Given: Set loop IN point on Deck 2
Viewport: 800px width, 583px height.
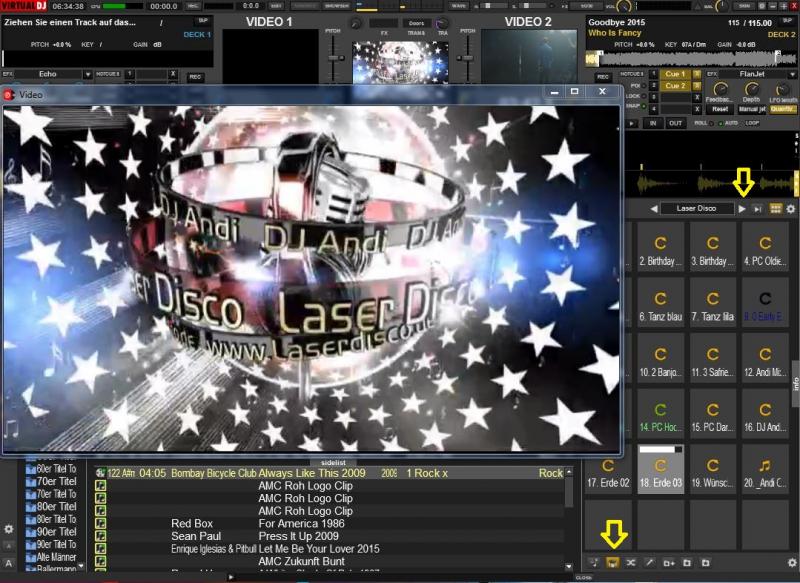Looking at the screenshot, I should click(653, 123).
